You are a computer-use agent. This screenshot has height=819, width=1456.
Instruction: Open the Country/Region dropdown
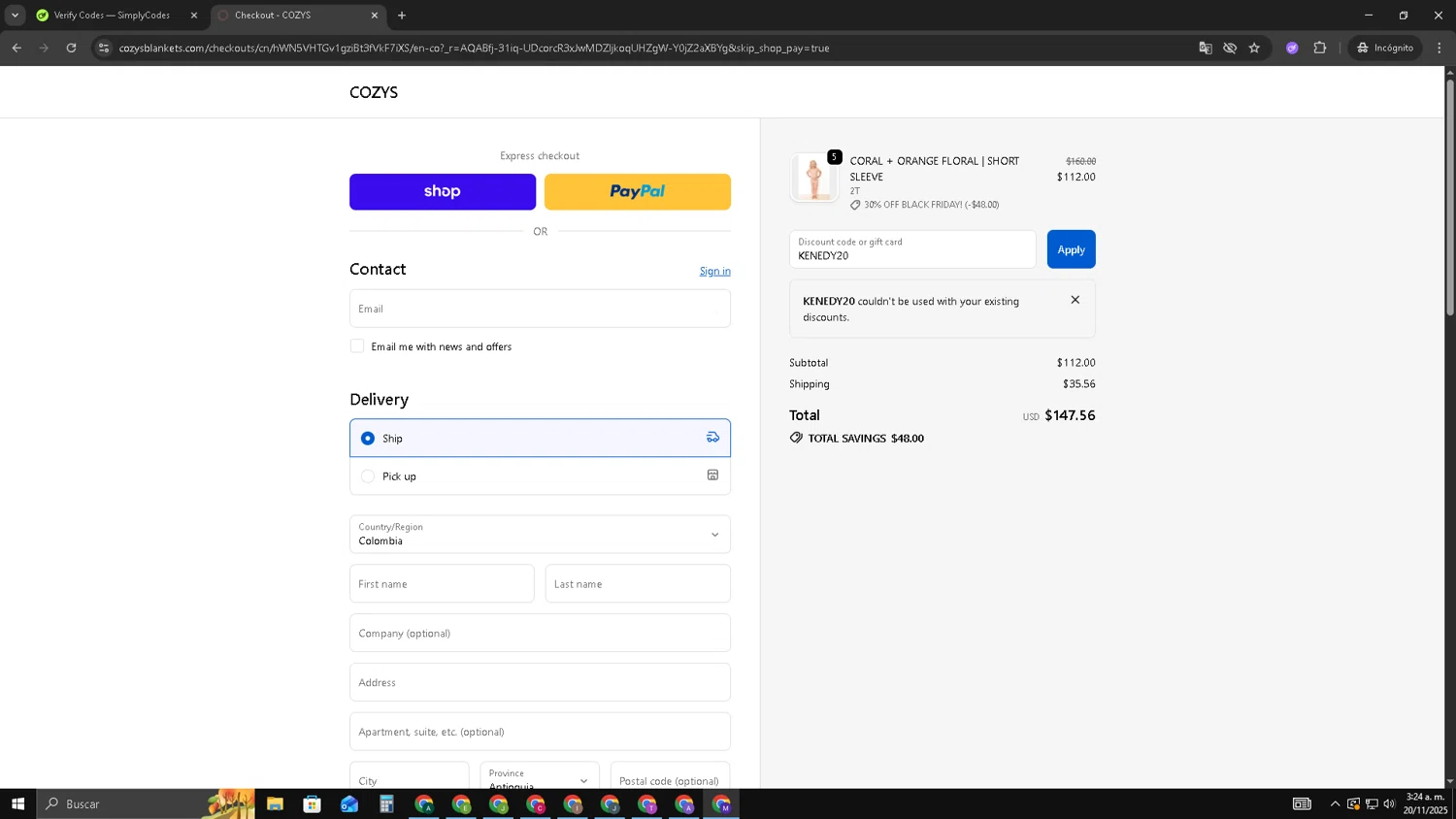point(540,535)
